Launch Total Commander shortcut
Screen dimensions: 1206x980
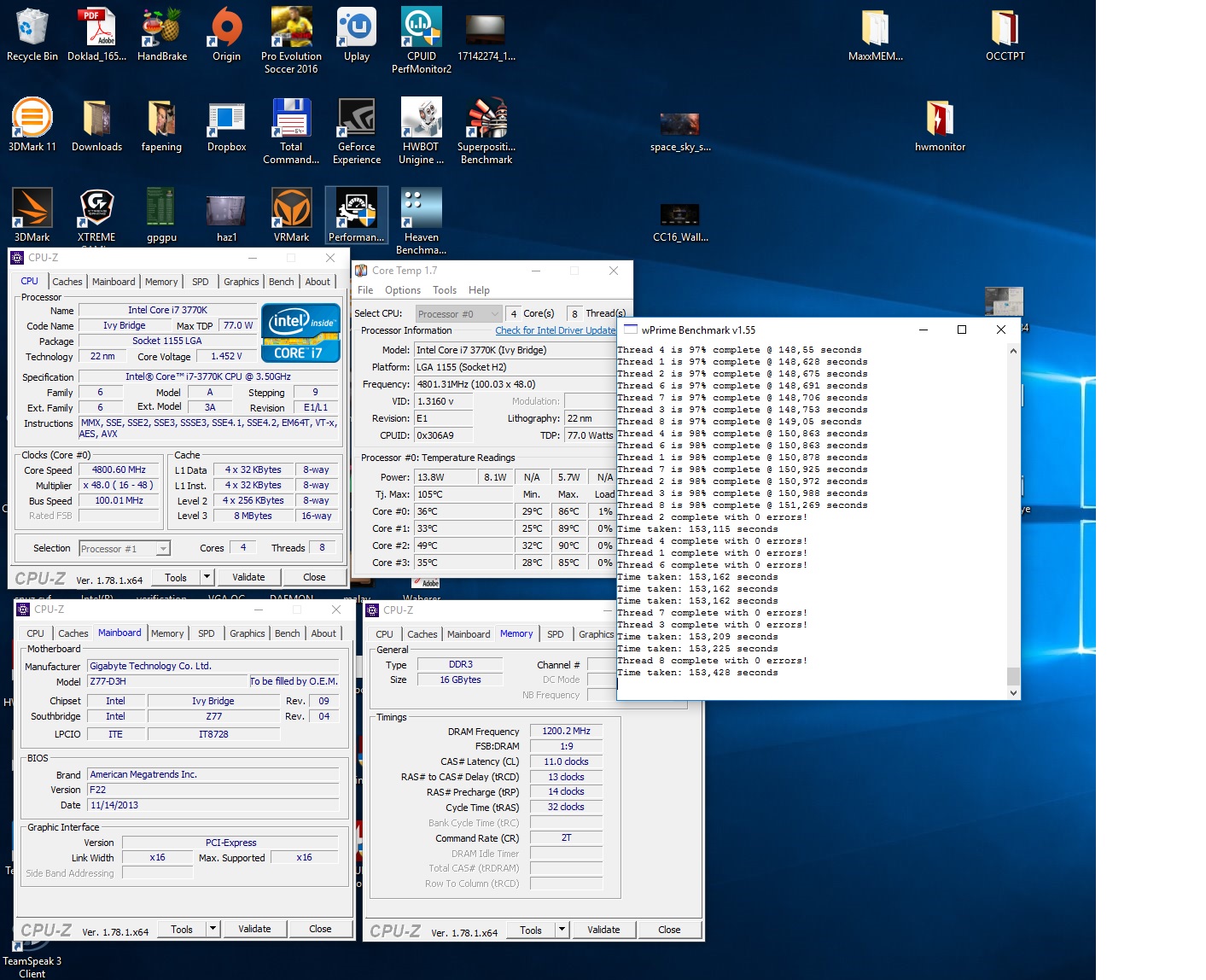click(291, 131)
